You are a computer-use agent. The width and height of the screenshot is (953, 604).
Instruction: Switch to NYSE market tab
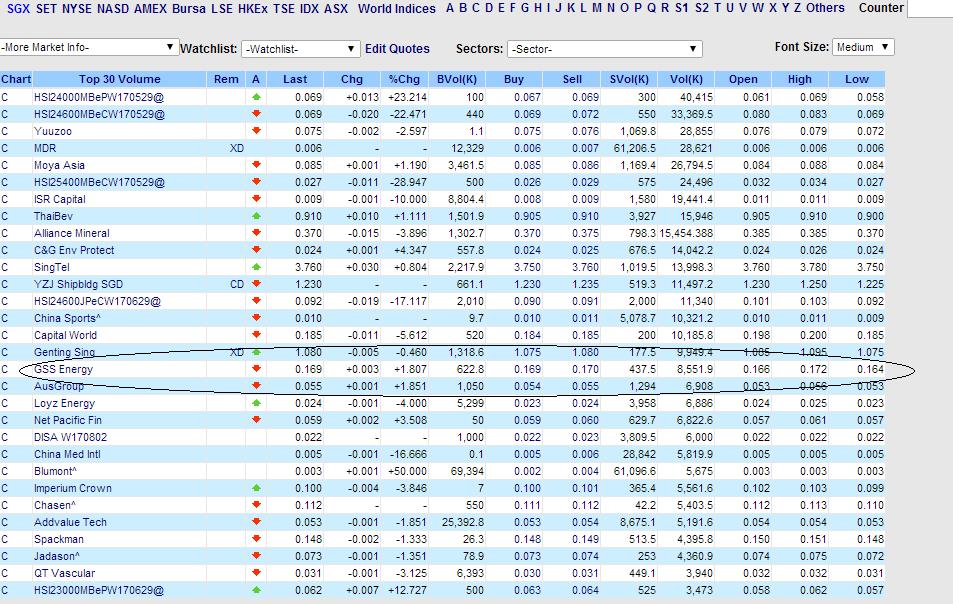tap(77, 9)
